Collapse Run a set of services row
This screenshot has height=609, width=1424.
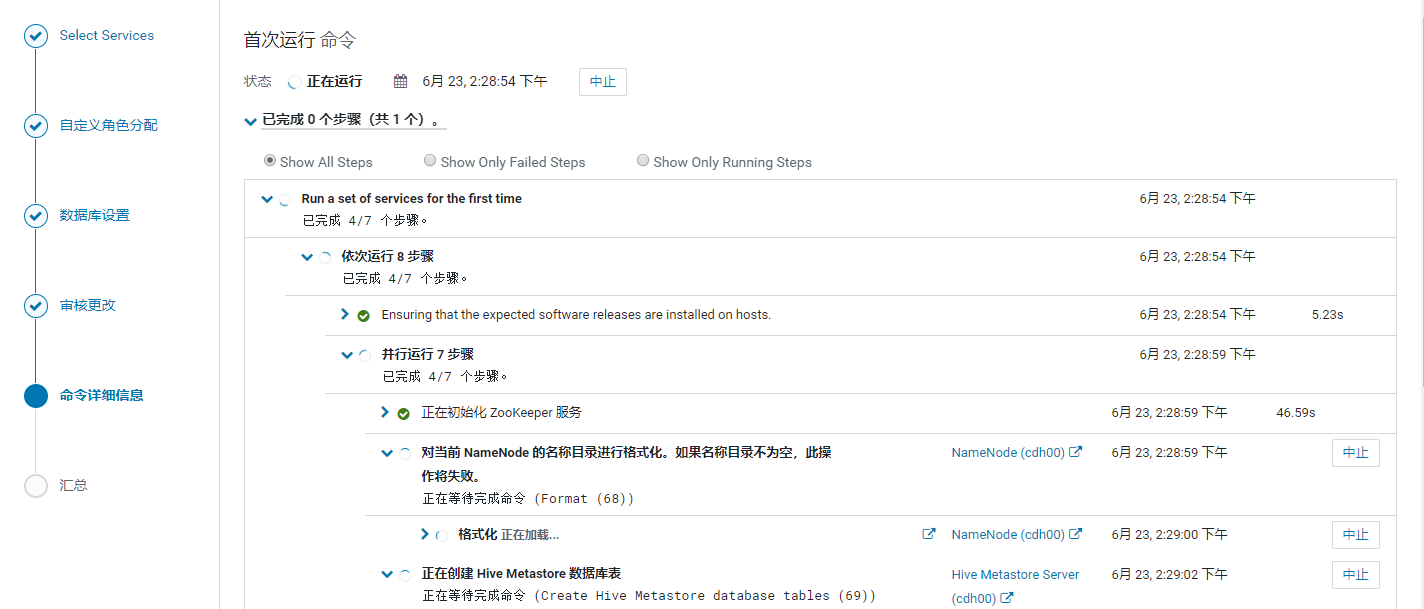point(267,199)
